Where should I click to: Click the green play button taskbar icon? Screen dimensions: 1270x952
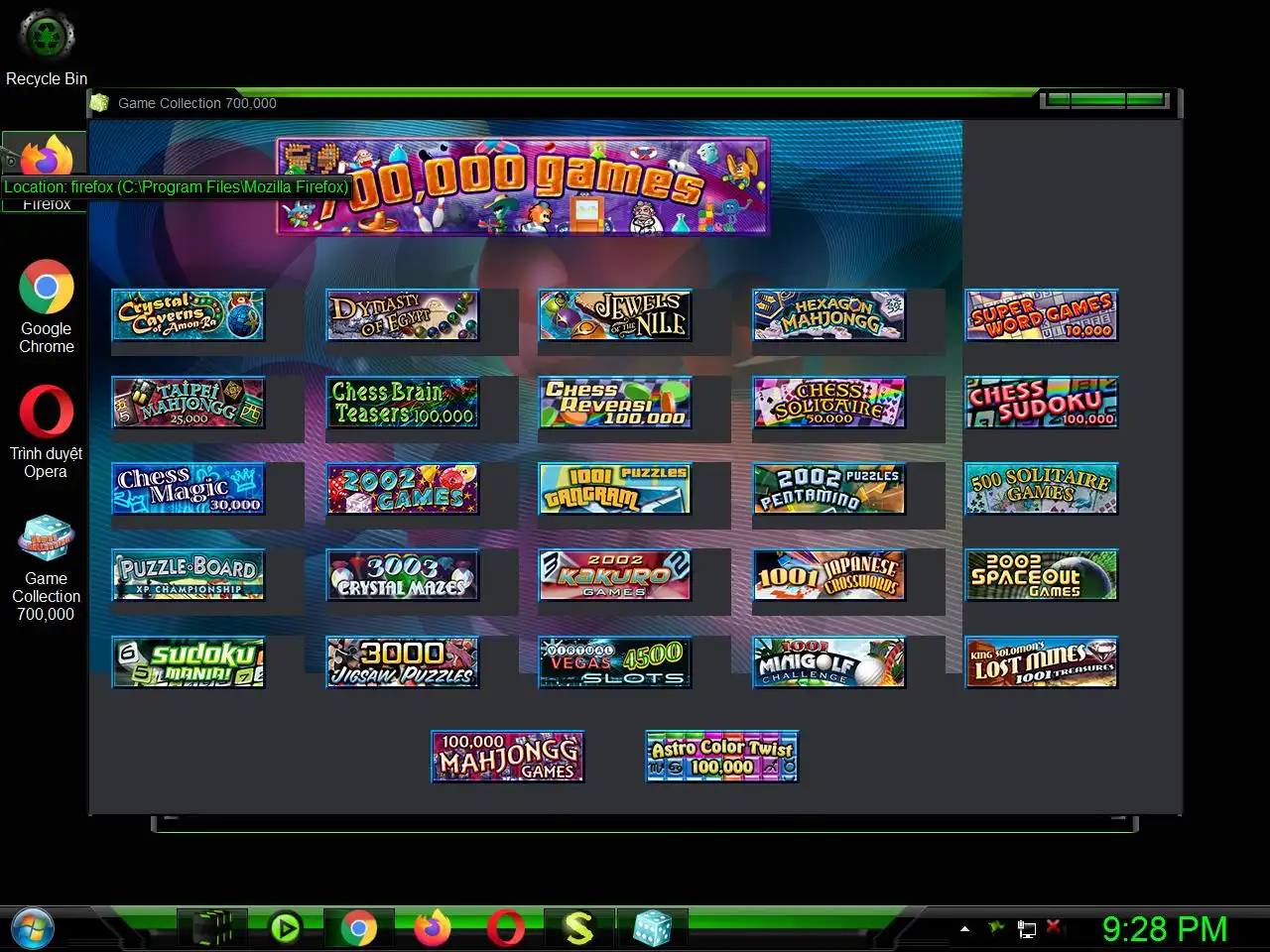(x=286, y=929)
